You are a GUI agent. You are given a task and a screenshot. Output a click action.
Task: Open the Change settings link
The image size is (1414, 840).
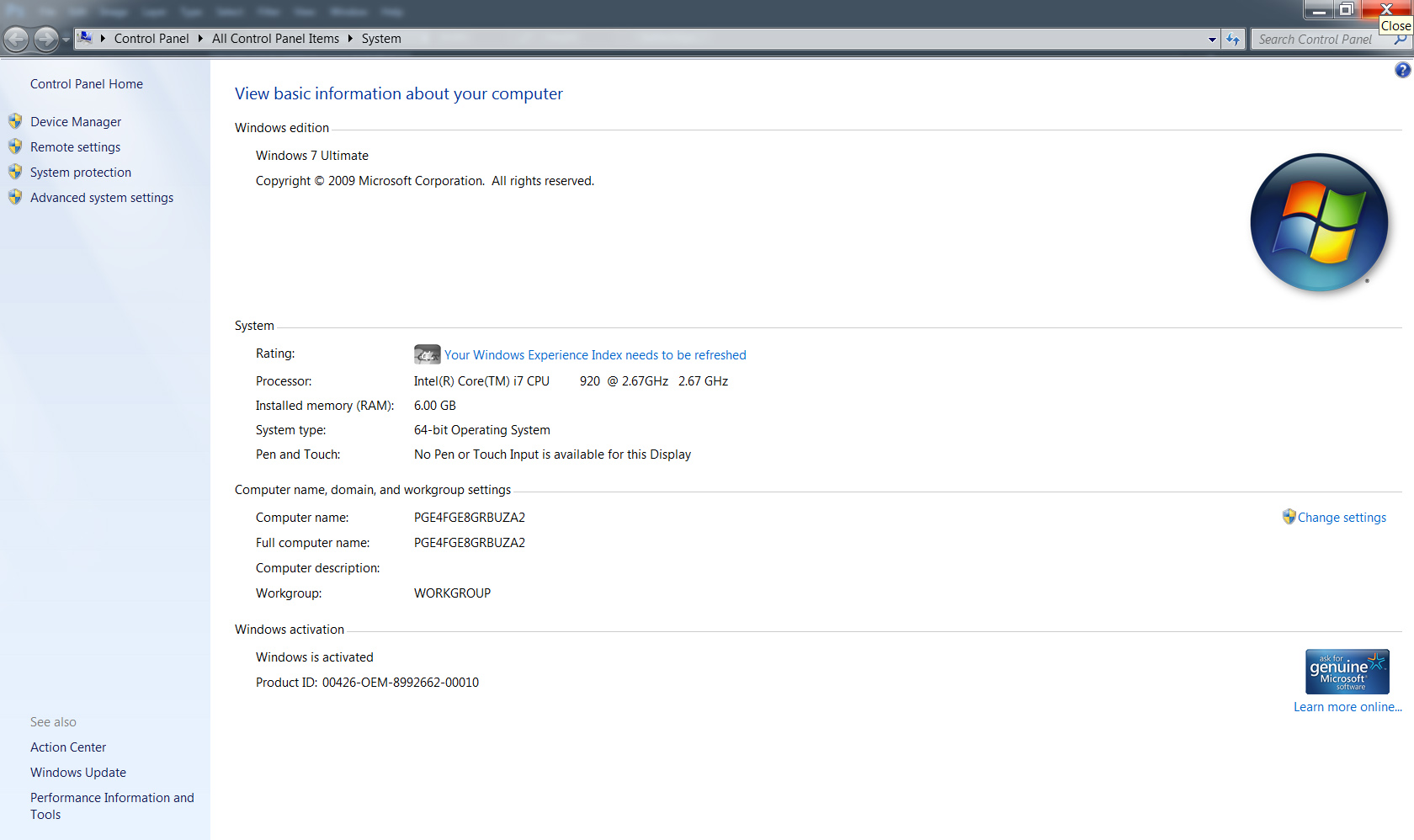1342,518
